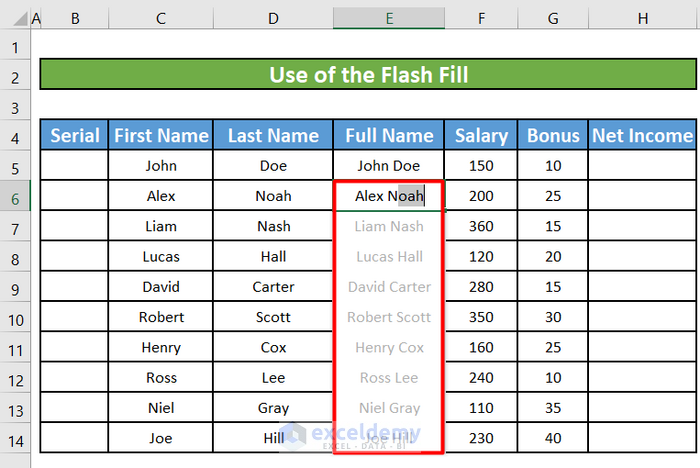
Task: Click the last name cell 'Scott'
Action: [x=273, y=317]
